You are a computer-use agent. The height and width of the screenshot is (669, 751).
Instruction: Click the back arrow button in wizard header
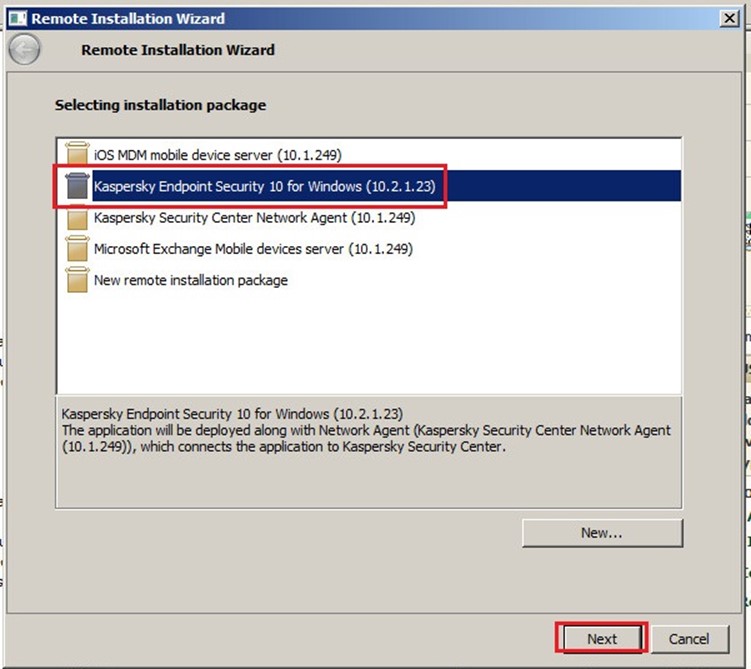24,49
